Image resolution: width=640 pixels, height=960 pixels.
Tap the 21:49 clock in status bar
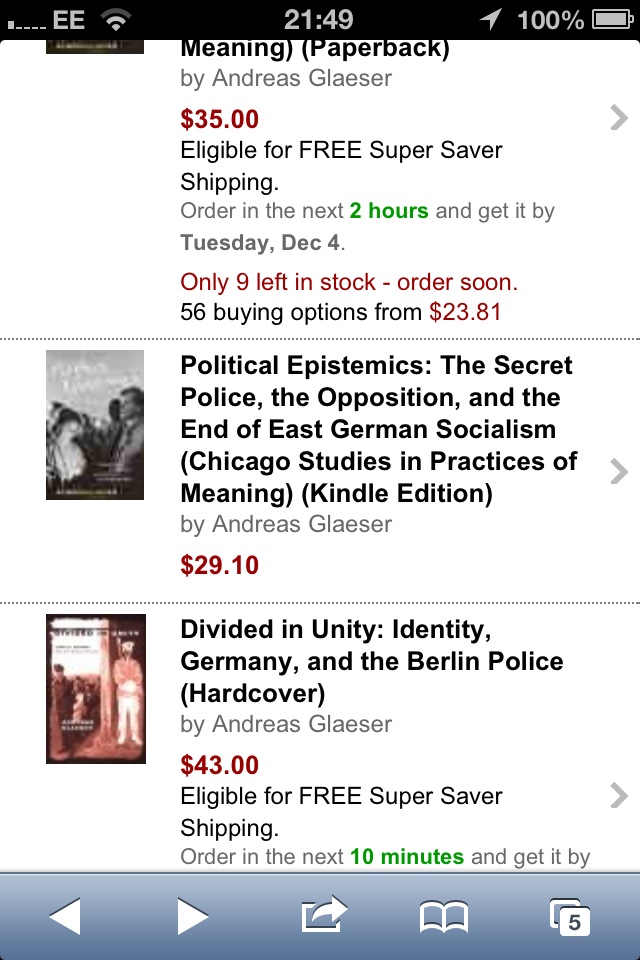(x=318, y=19)
